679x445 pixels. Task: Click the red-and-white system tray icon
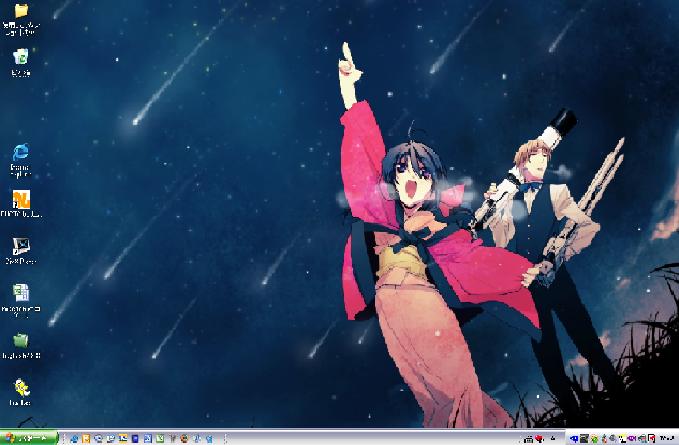click(x=651, y=439)
